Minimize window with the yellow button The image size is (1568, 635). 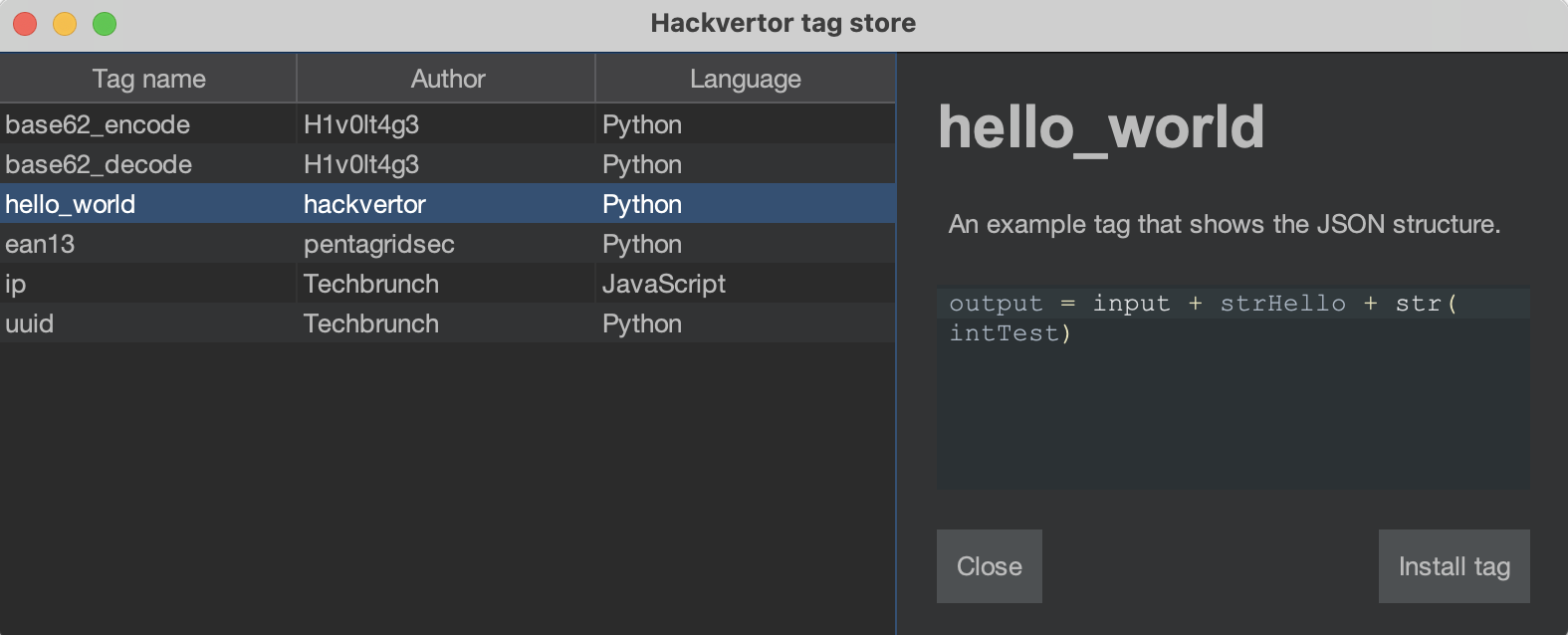[x=65, y=24]
